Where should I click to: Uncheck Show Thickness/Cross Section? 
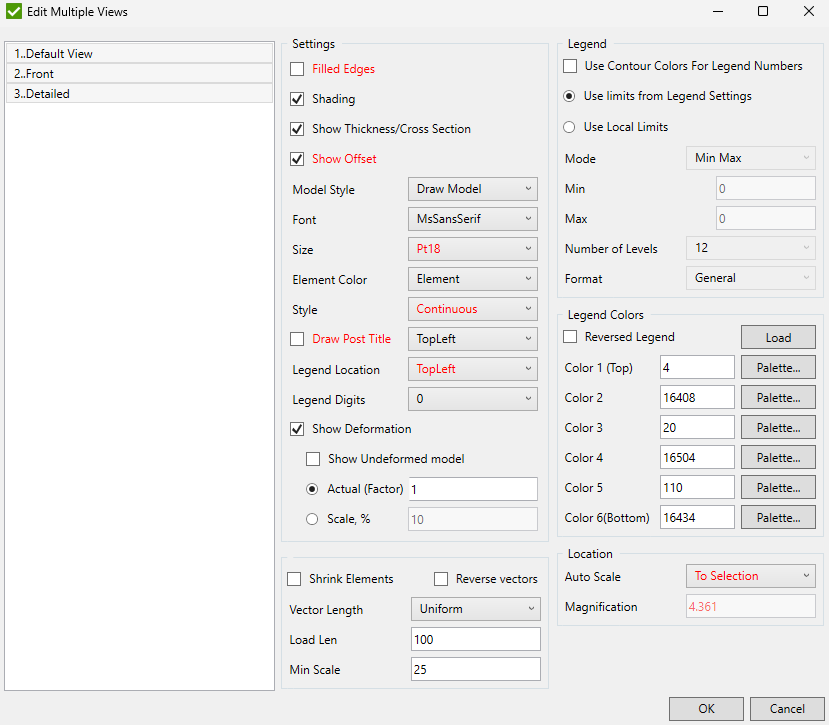pyautogui.click(x=296, y=129)
